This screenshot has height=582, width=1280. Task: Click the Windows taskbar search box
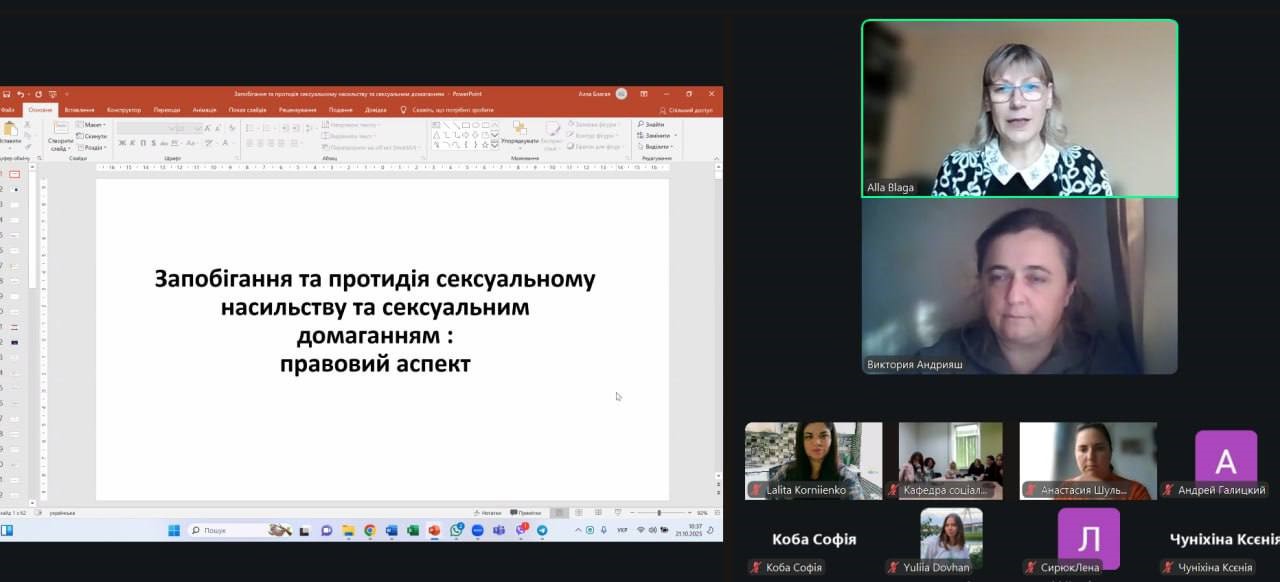pos(225,530)
